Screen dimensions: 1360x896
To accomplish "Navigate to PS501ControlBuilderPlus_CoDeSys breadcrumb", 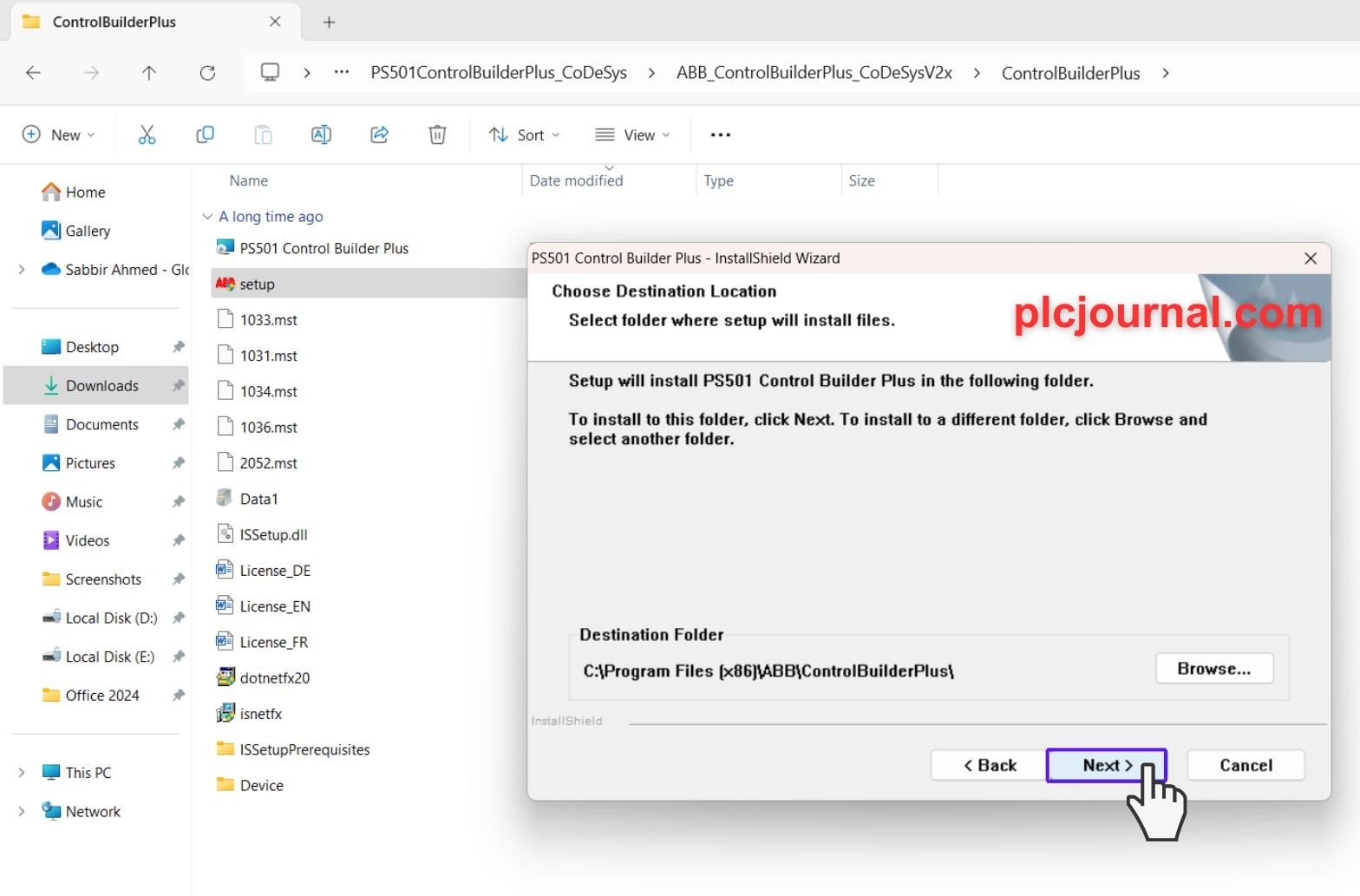I will click(x=499, y=73).
